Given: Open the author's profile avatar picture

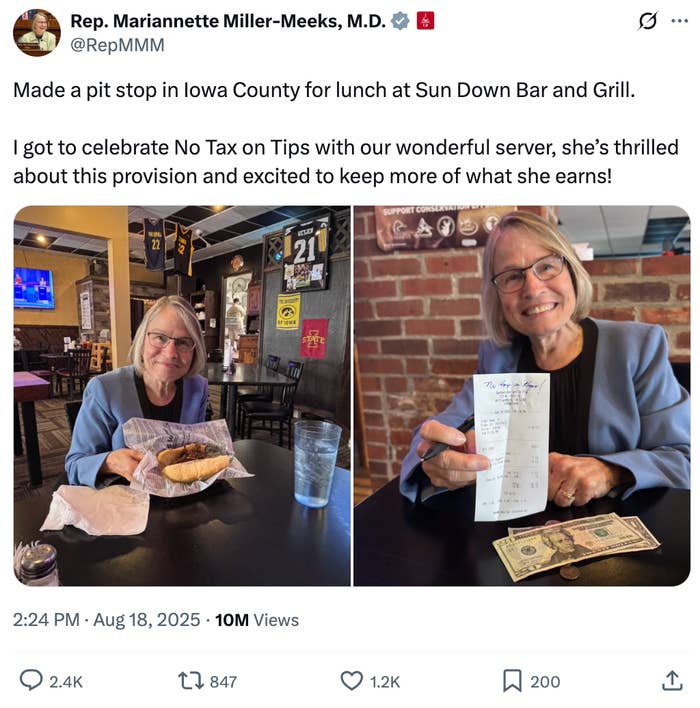Looking at the screenshot, I should click(37, 32).
